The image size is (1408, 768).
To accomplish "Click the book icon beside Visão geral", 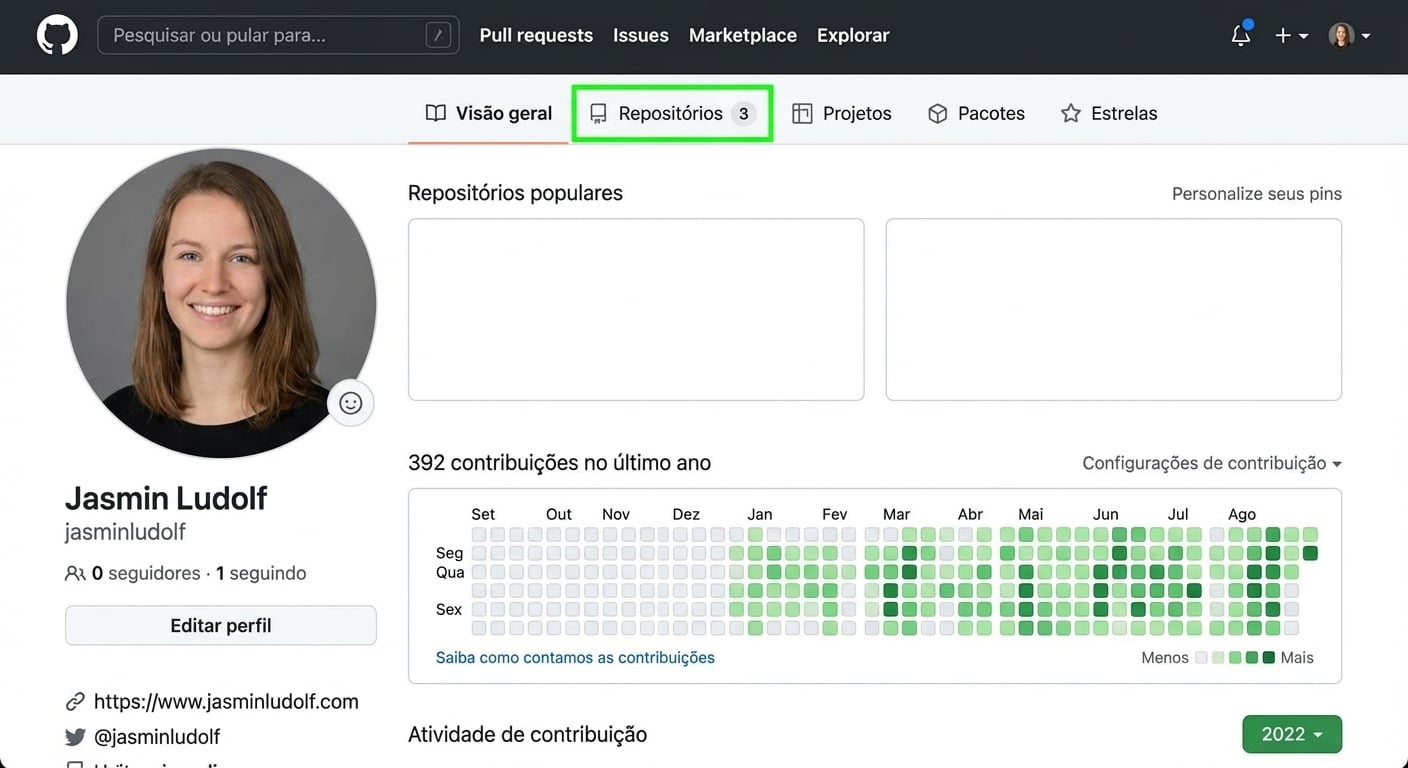I will 435,113.
